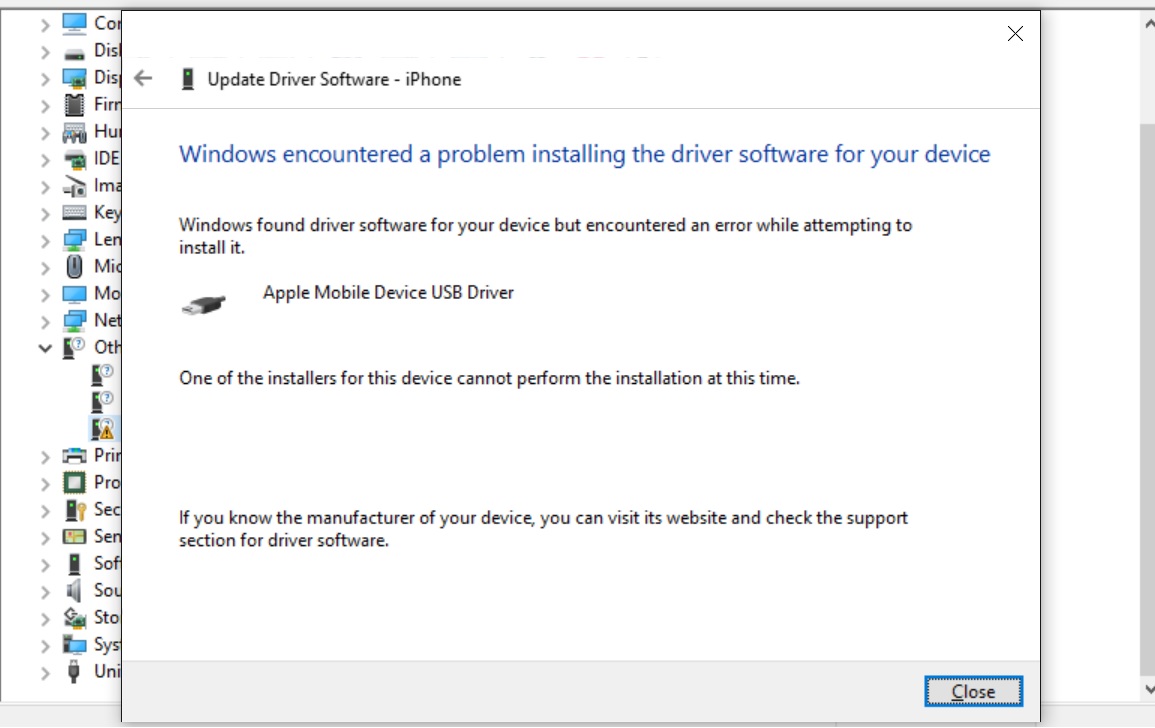The image size is (1155, 728).
Task: Select the Monitors icon next to 'Mo'
Action: click(x=74, y=294)
